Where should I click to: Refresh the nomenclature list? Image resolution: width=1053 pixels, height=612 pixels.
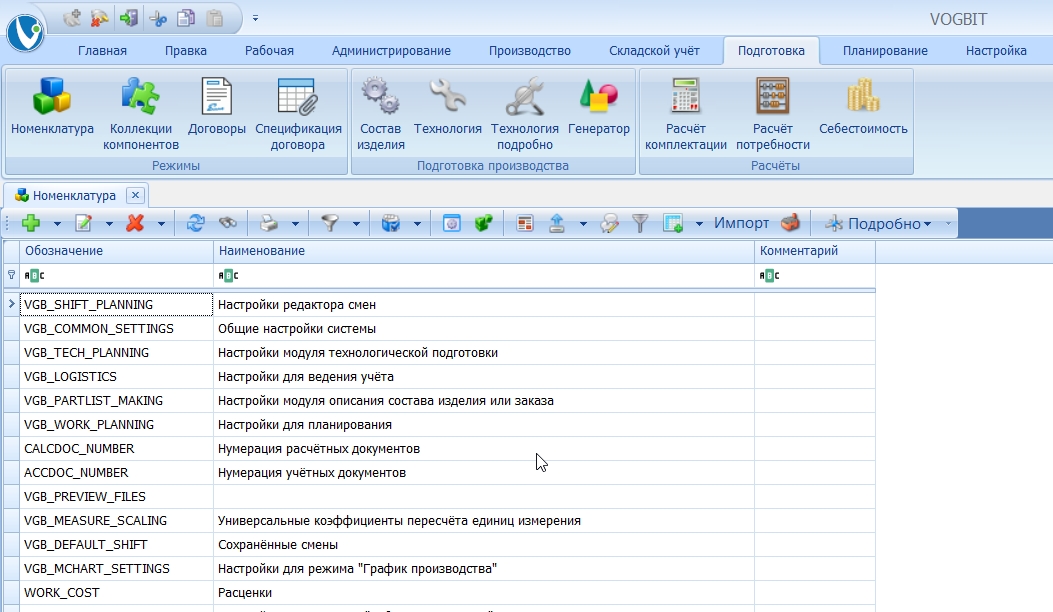click(x=195, y=223)
